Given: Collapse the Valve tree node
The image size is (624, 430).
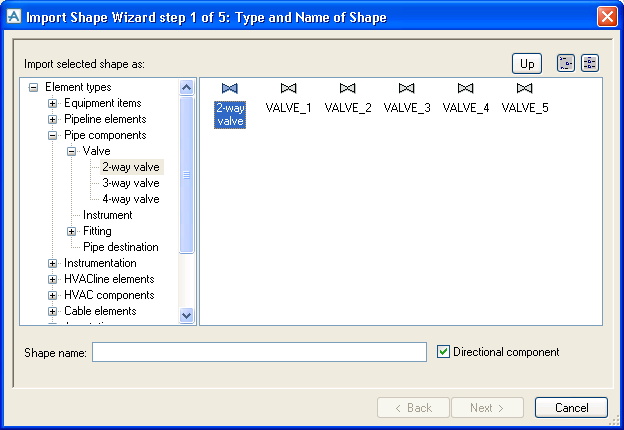Looking at the screenshot, I should coord(72,151).
